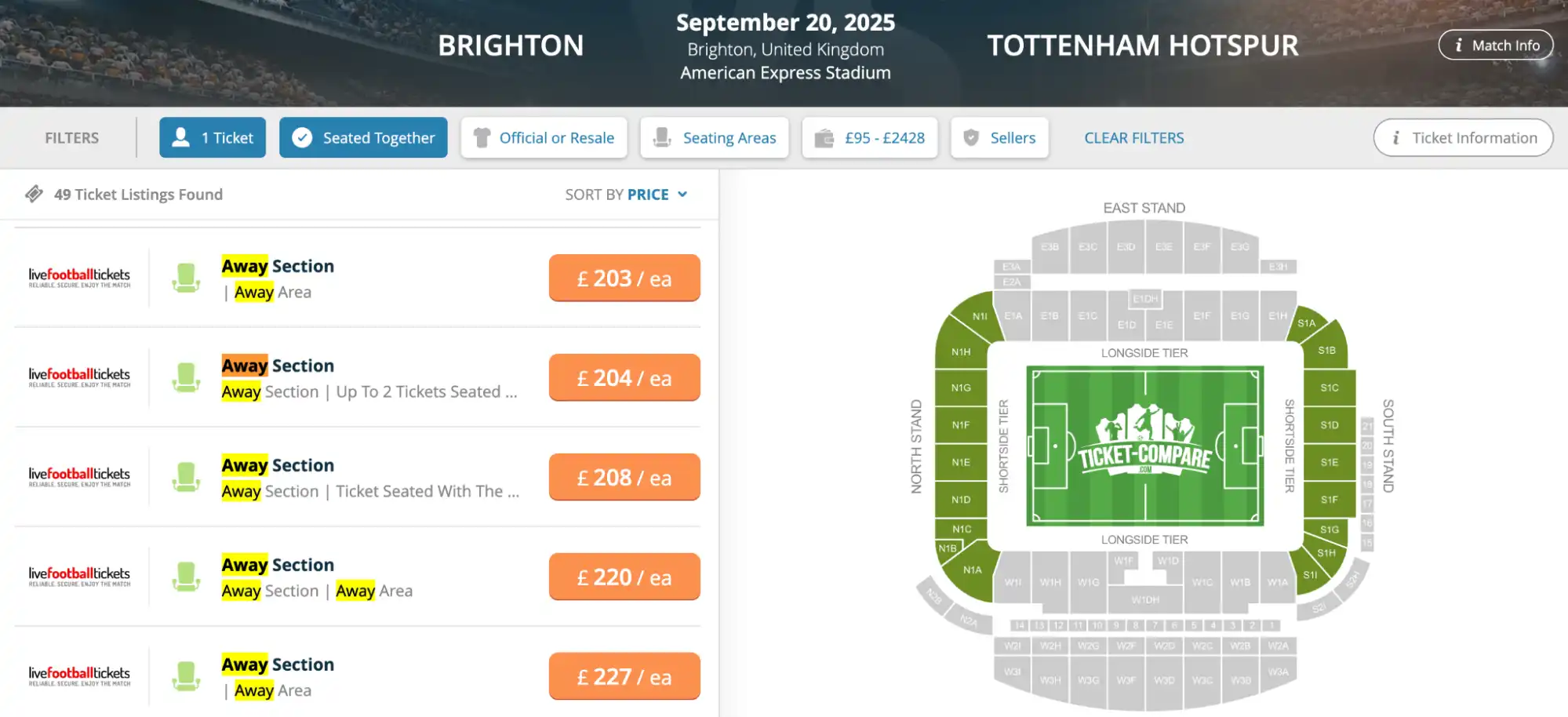Image resolution: width=1568 pixels, height=717 pixels.
Task: Click the shield icon on Sellers filter
Action: pos(972,137)
